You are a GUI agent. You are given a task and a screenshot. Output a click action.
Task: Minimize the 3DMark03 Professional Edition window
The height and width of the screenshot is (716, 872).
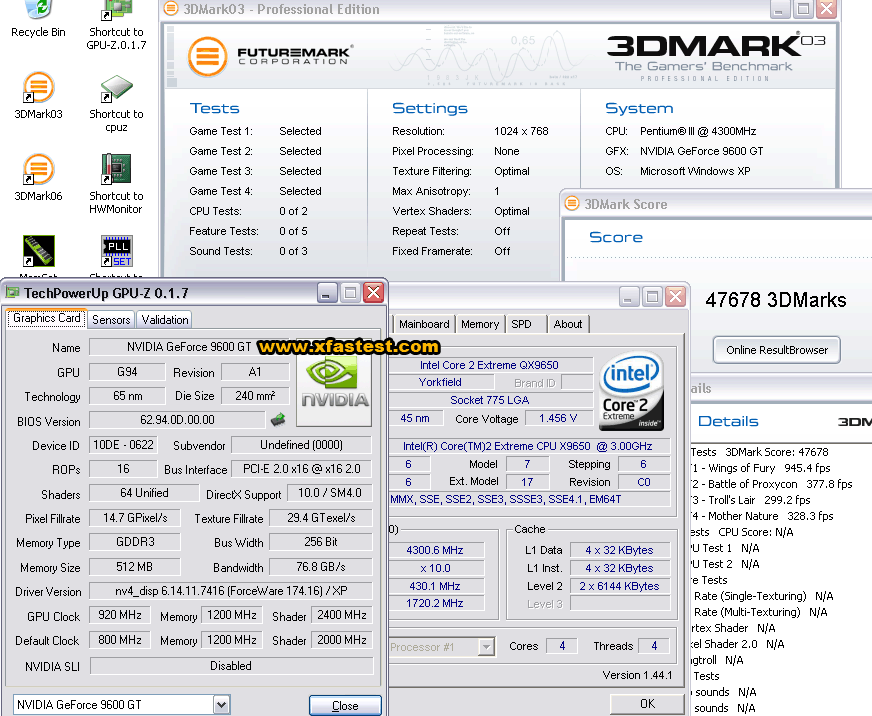click(780, 9)
